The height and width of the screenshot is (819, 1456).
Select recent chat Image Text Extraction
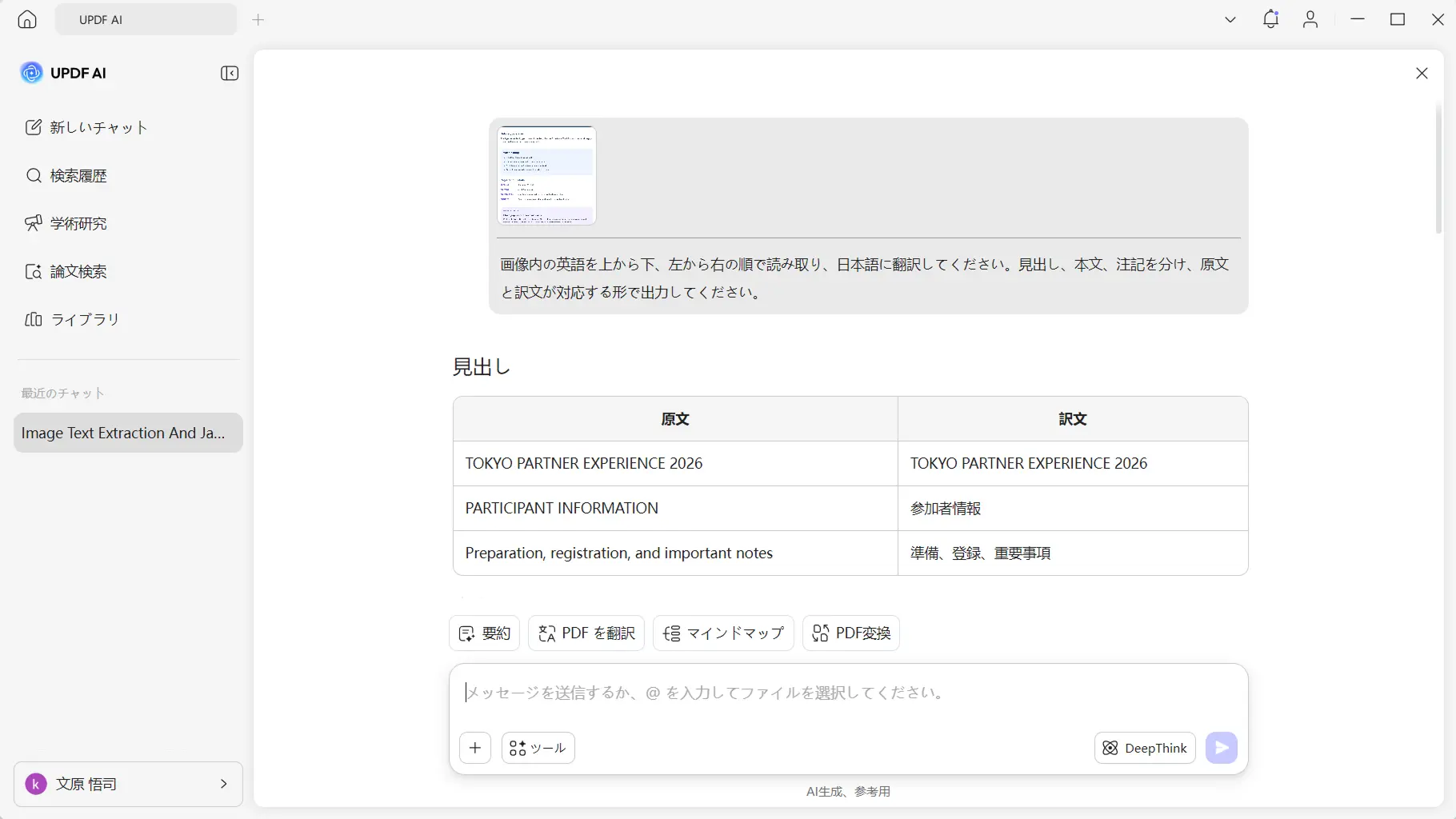coord(128,433)
